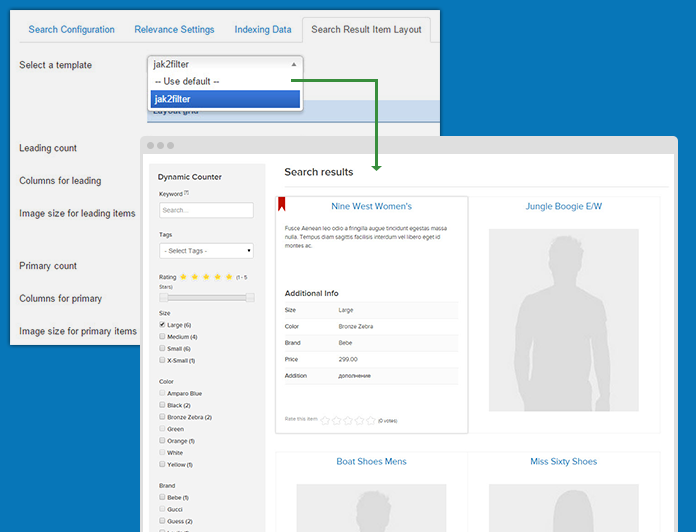Image resolution: width=696 pixels, height=532 pixels.
Task: Open the '- Select Tags -' dropdown
Action: pos(206,251)
